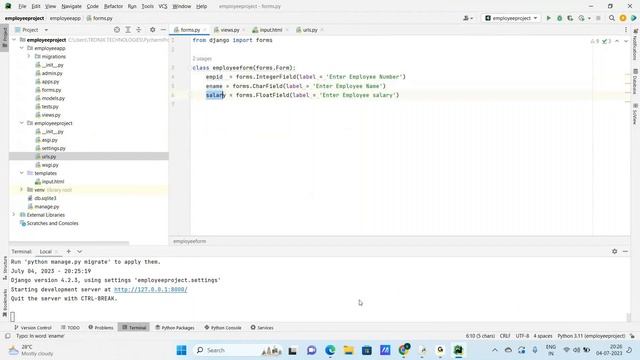
Task: Open Microsoft Edge from taskbar
Action: pos(330,350)
